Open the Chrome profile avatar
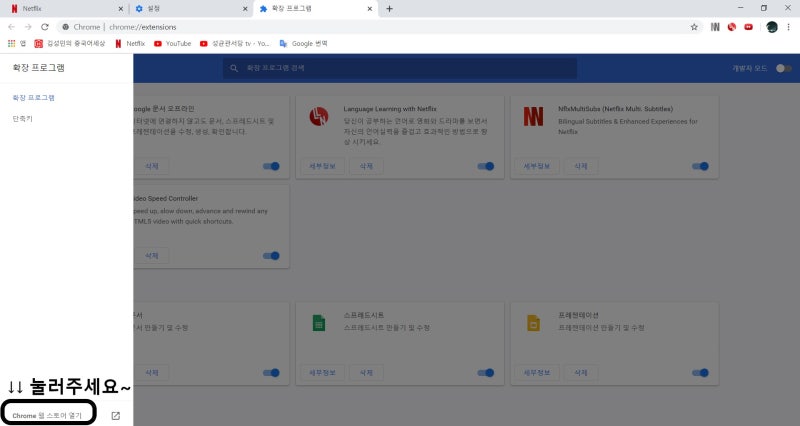Image resolution: width=800 pixels, height=426 pixels. (x=772, y=27)
